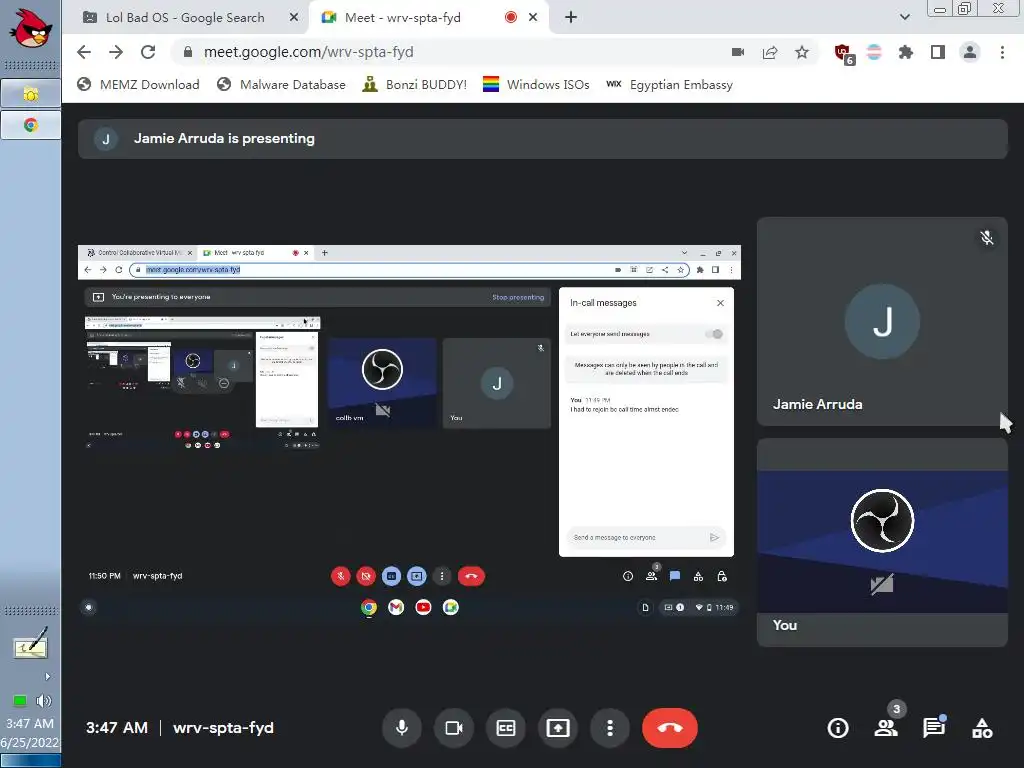This screenshot has width=1024, height=768.
Task: Click the 3:47 AM system clock
Action: 30,724
